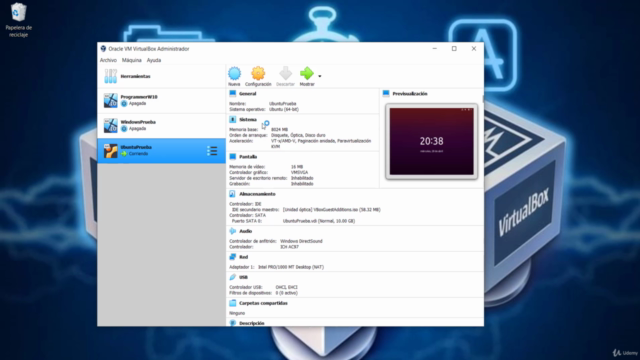The height and width of the screenshot is (360, 640).
Task: Maximize the VirtualBox window
Action: [x=454, y=49]
